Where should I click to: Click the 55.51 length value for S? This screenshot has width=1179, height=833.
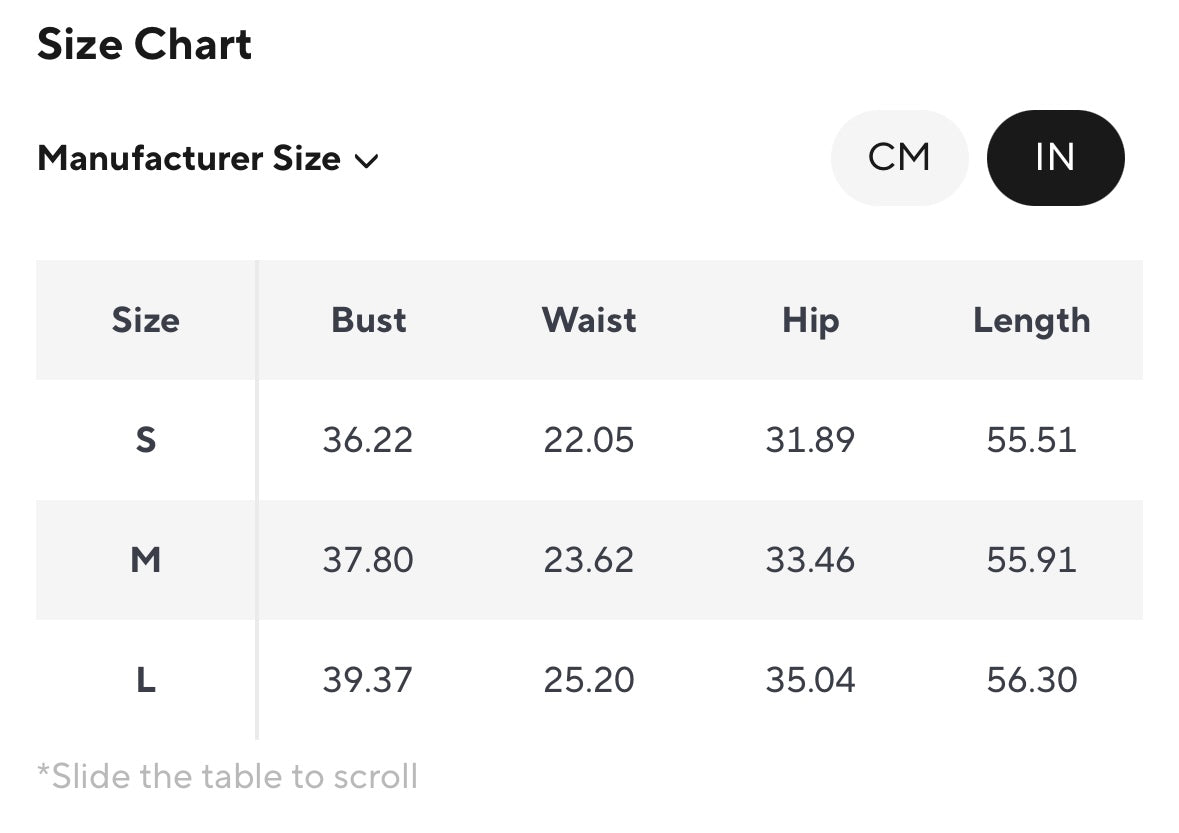(x=1031, y=440)
